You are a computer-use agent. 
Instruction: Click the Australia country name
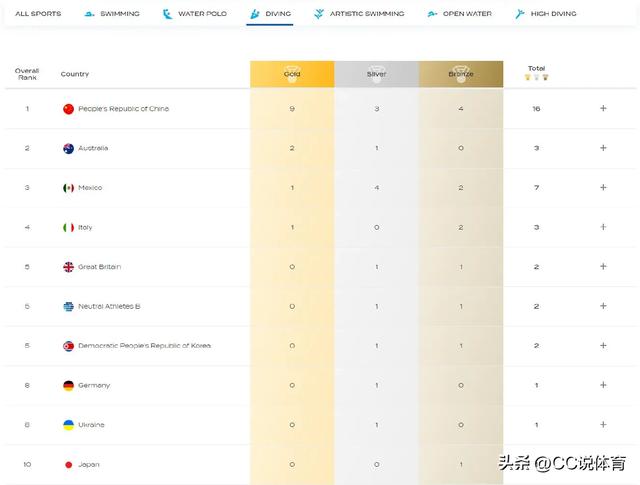[93, 148]
